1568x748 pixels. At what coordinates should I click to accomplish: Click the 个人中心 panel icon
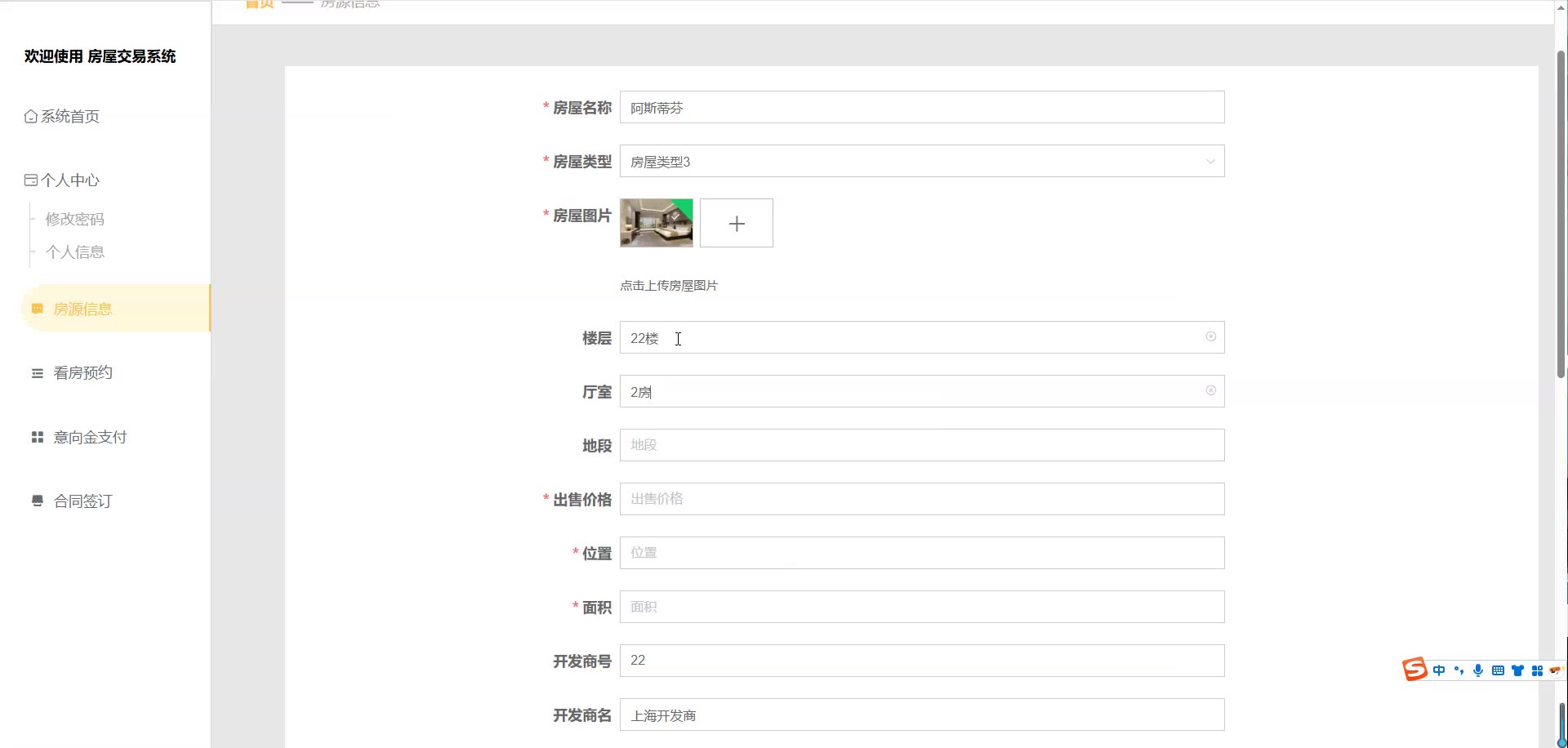click(x=30, y=180)
